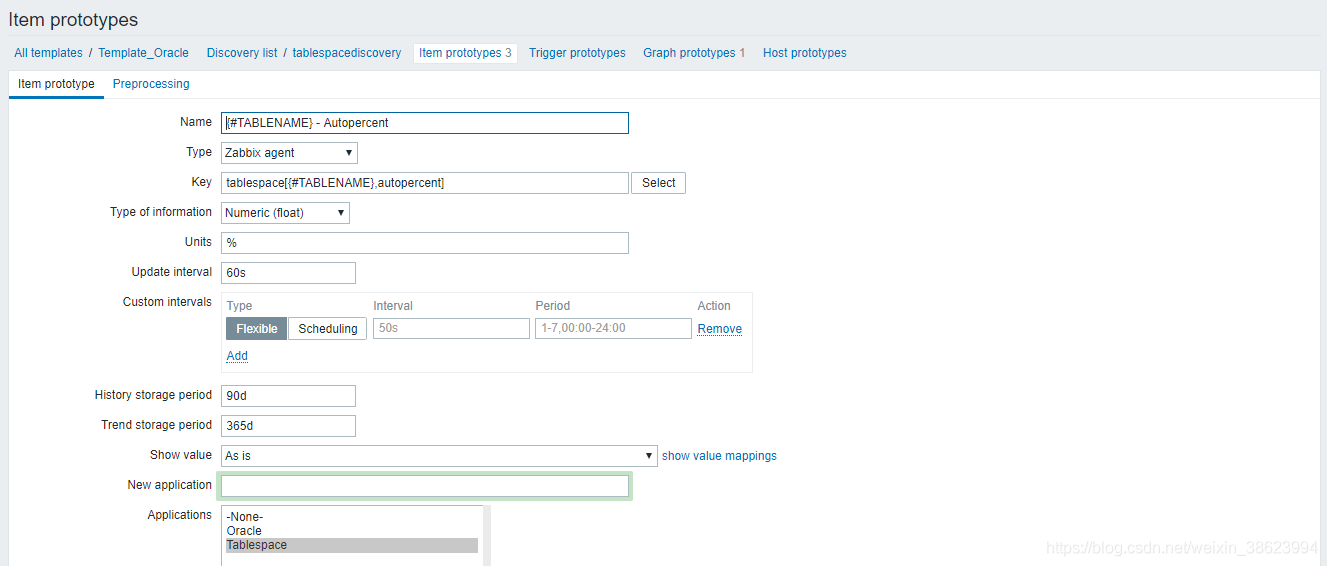This screenshot has width=1327, height=566.
Task: Add a new custom interval
Action: coord(237,356)
